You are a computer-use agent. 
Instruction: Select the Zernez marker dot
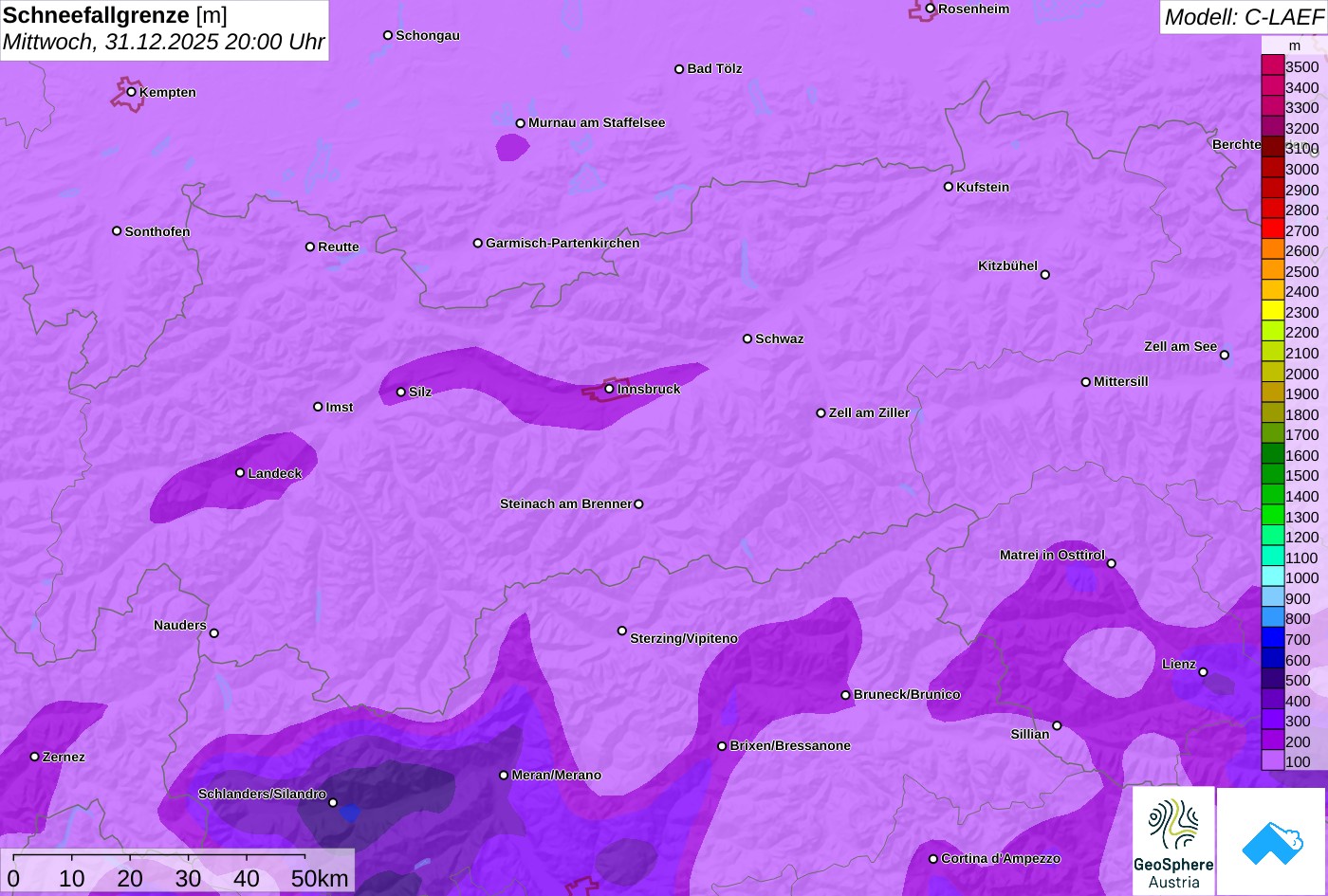click(34, 757)
